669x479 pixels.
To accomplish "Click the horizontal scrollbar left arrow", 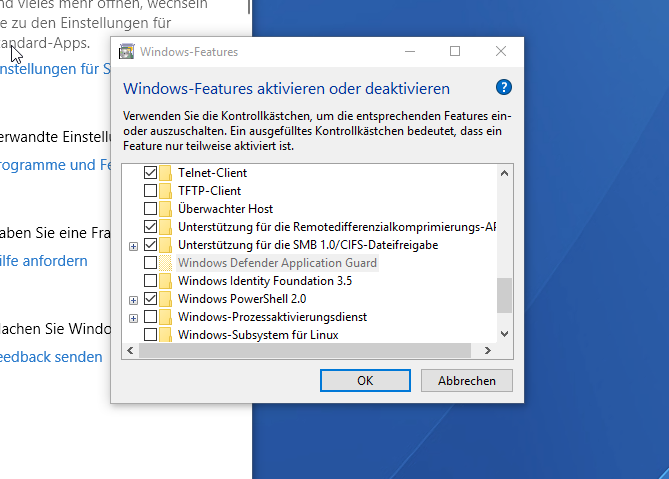I will (x=131, y=351).
